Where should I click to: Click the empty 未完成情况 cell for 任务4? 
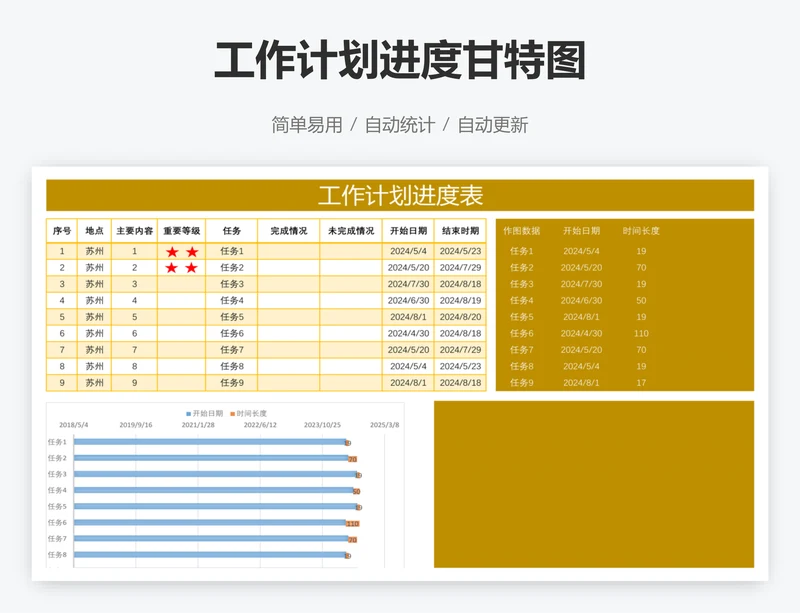coord(351,301)
